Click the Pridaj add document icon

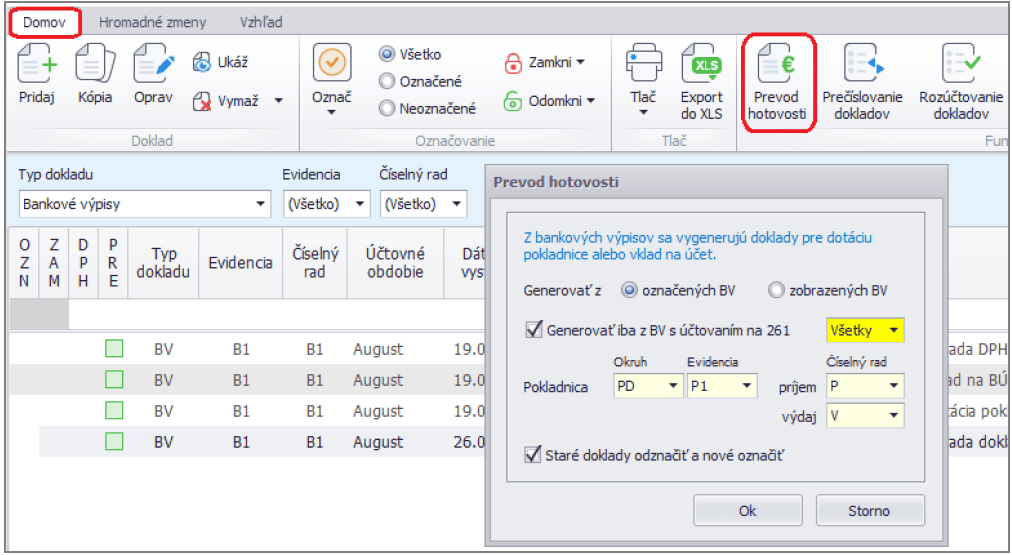pos(38,67)
